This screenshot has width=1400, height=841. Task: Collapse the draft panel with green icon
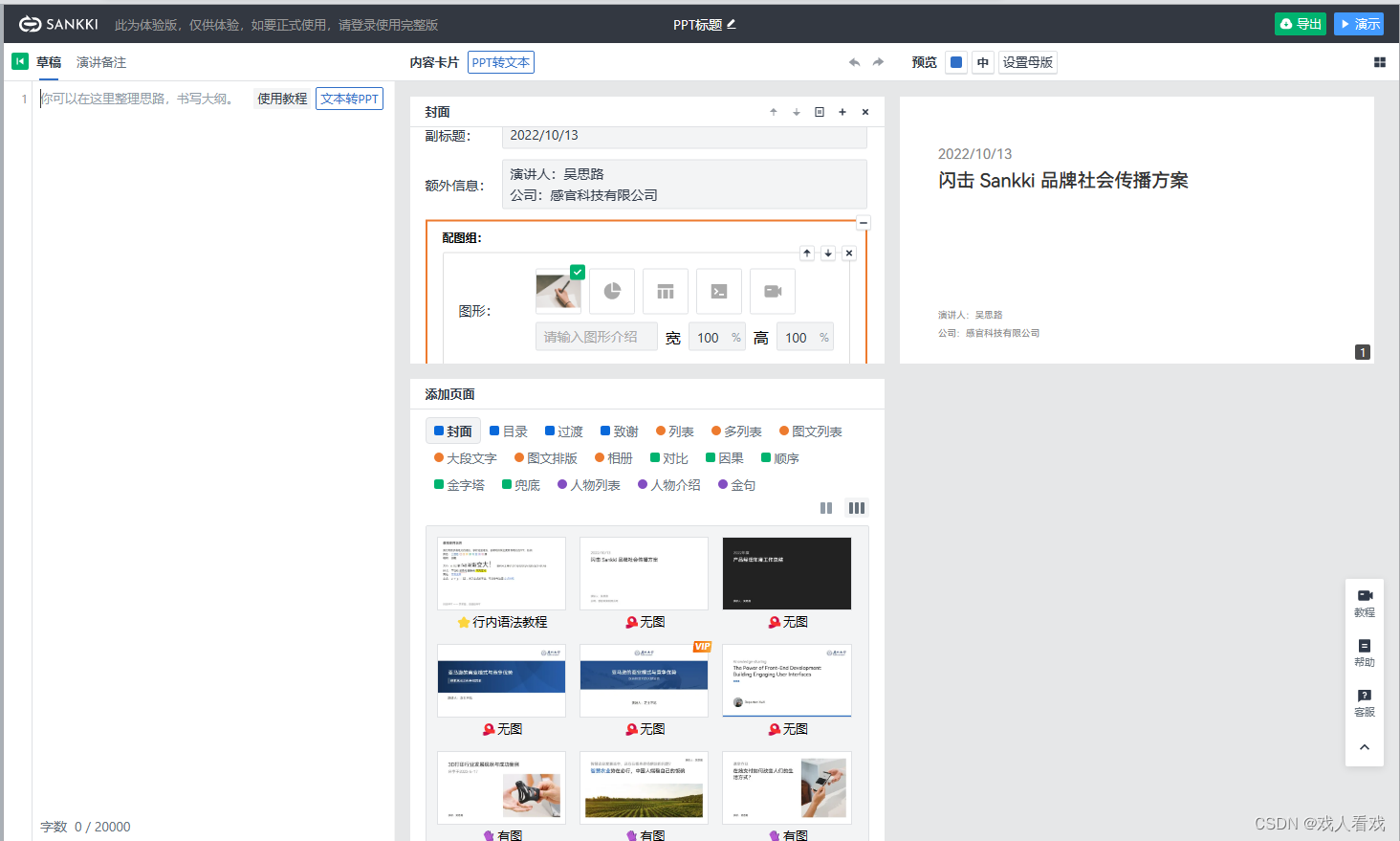point(20,61)
